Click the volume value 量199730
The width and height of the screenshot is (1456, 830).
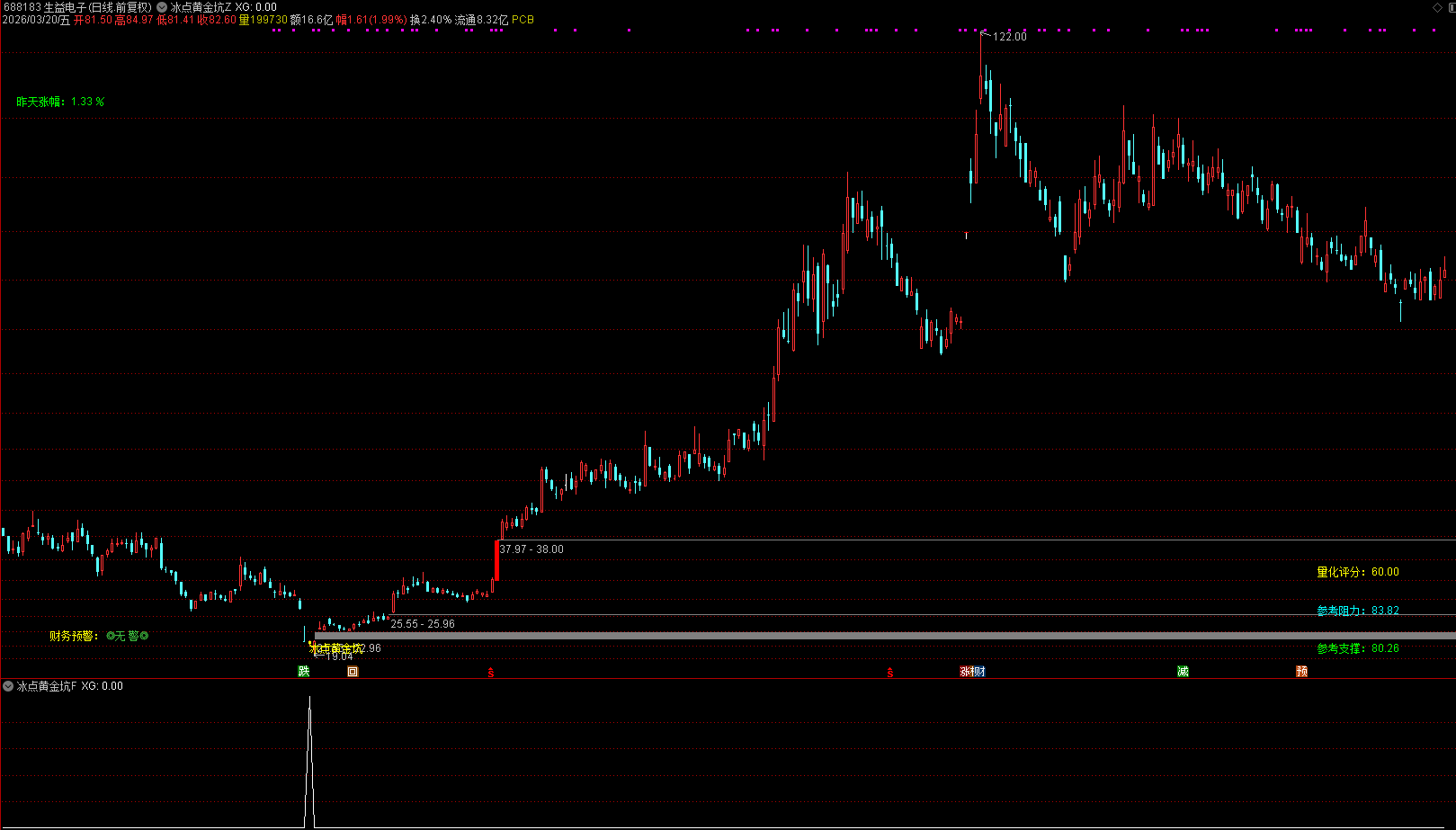(263, 20)
